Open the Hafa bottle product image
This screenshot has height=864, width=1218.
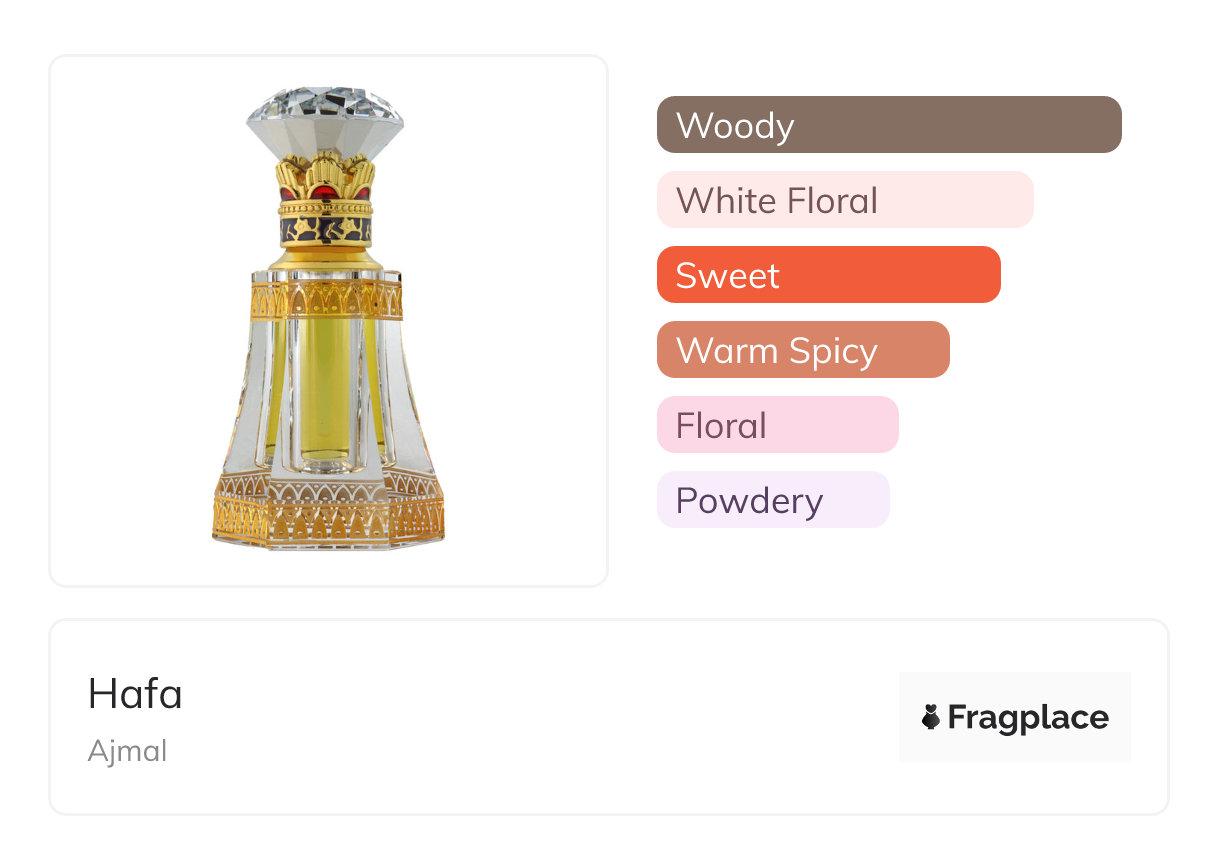(328, 320)
